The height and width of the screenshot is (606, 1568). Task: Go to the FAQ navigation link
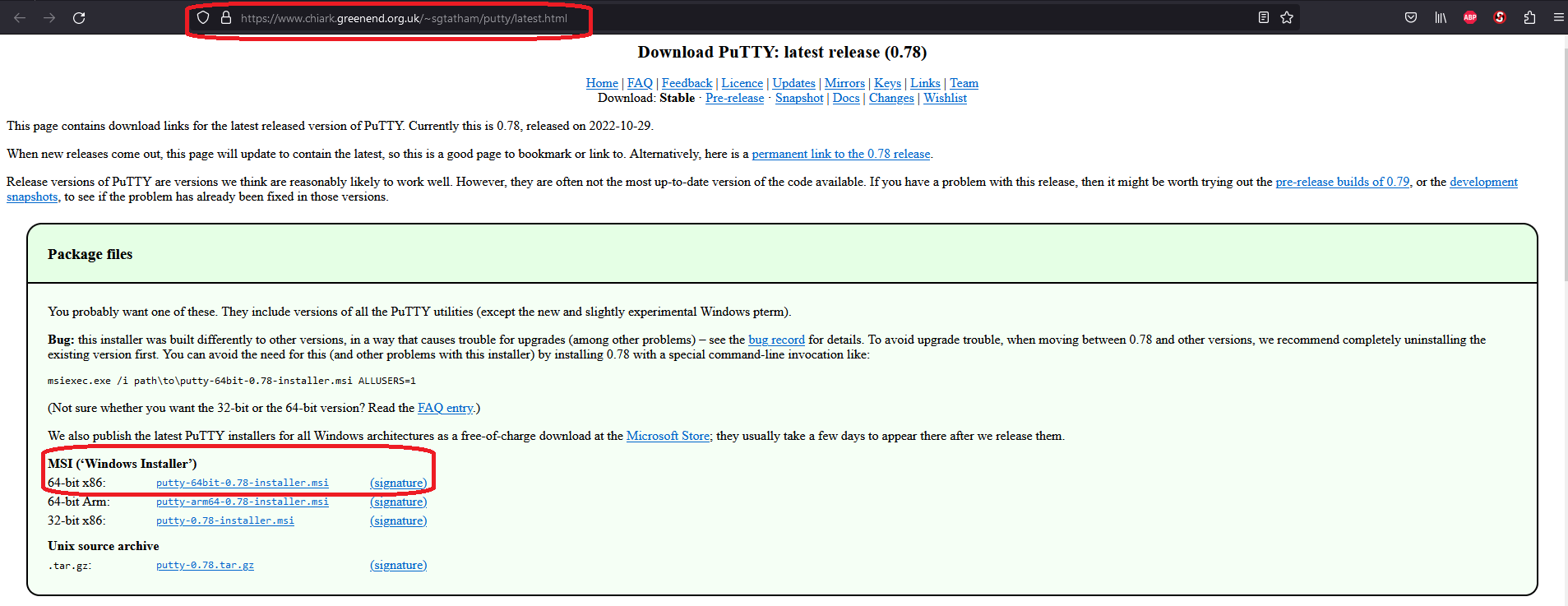[x=640, y=83]
